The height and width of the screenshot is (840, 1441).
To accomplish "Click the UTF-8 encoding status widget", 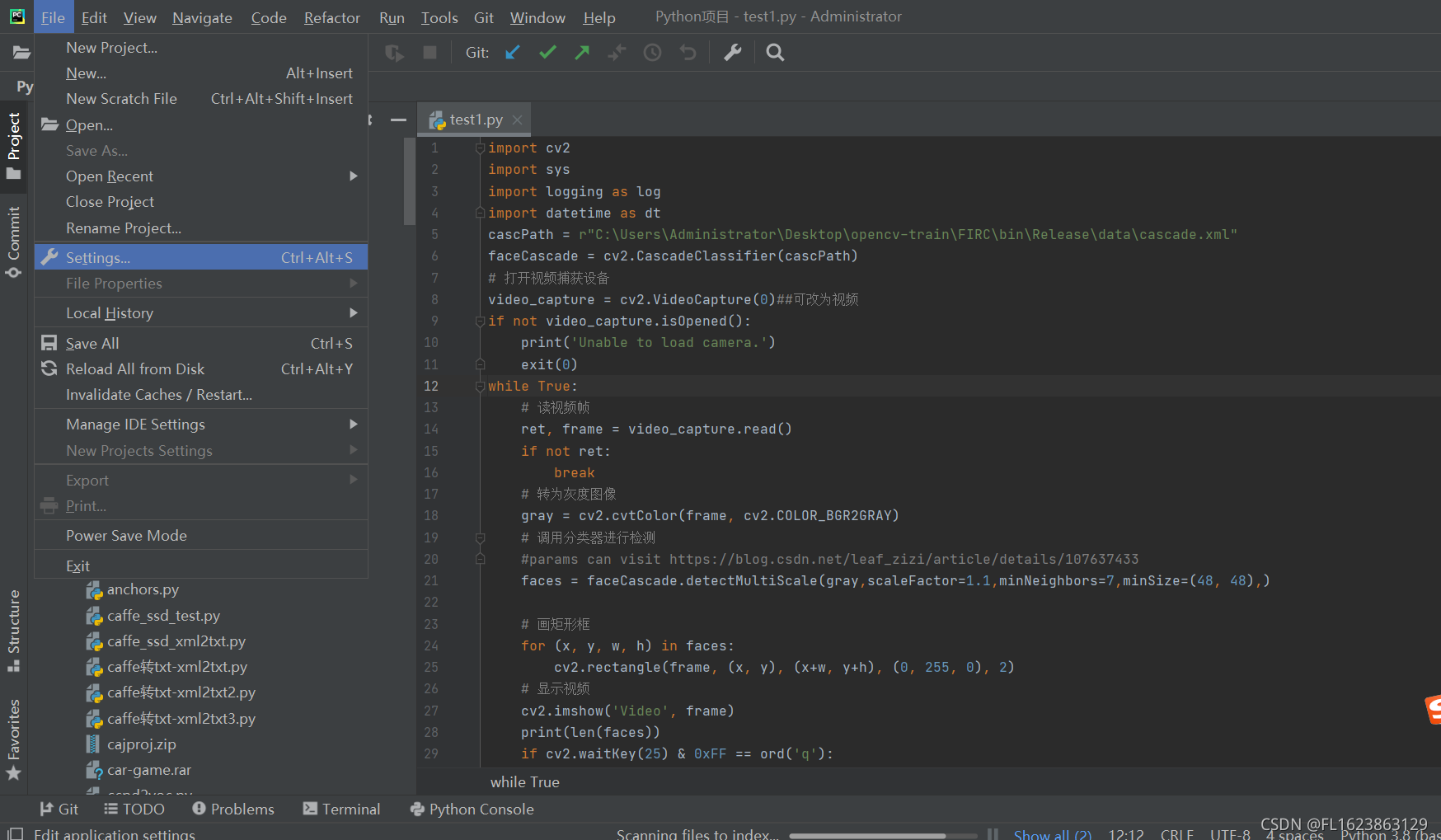I will pos(1230,834).
